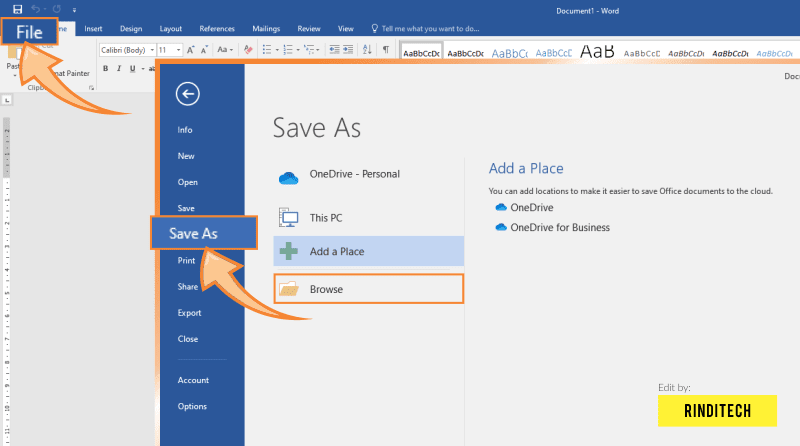Open the Underline style dropdown arrow
This screenshot has height=446, width=800.
pos(143,68)
